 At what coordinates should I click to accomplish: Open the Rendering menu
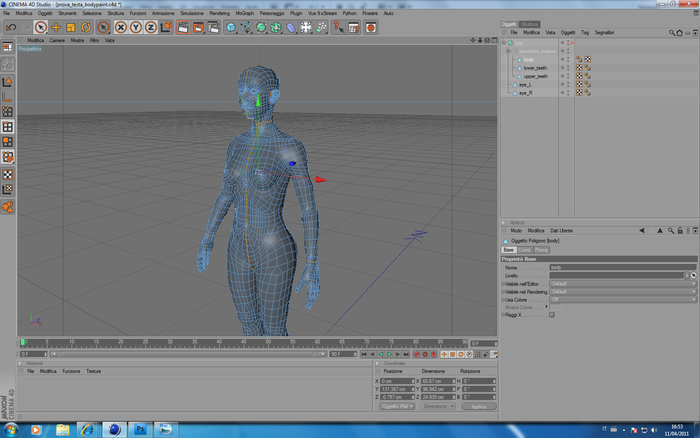coord(219,13)
